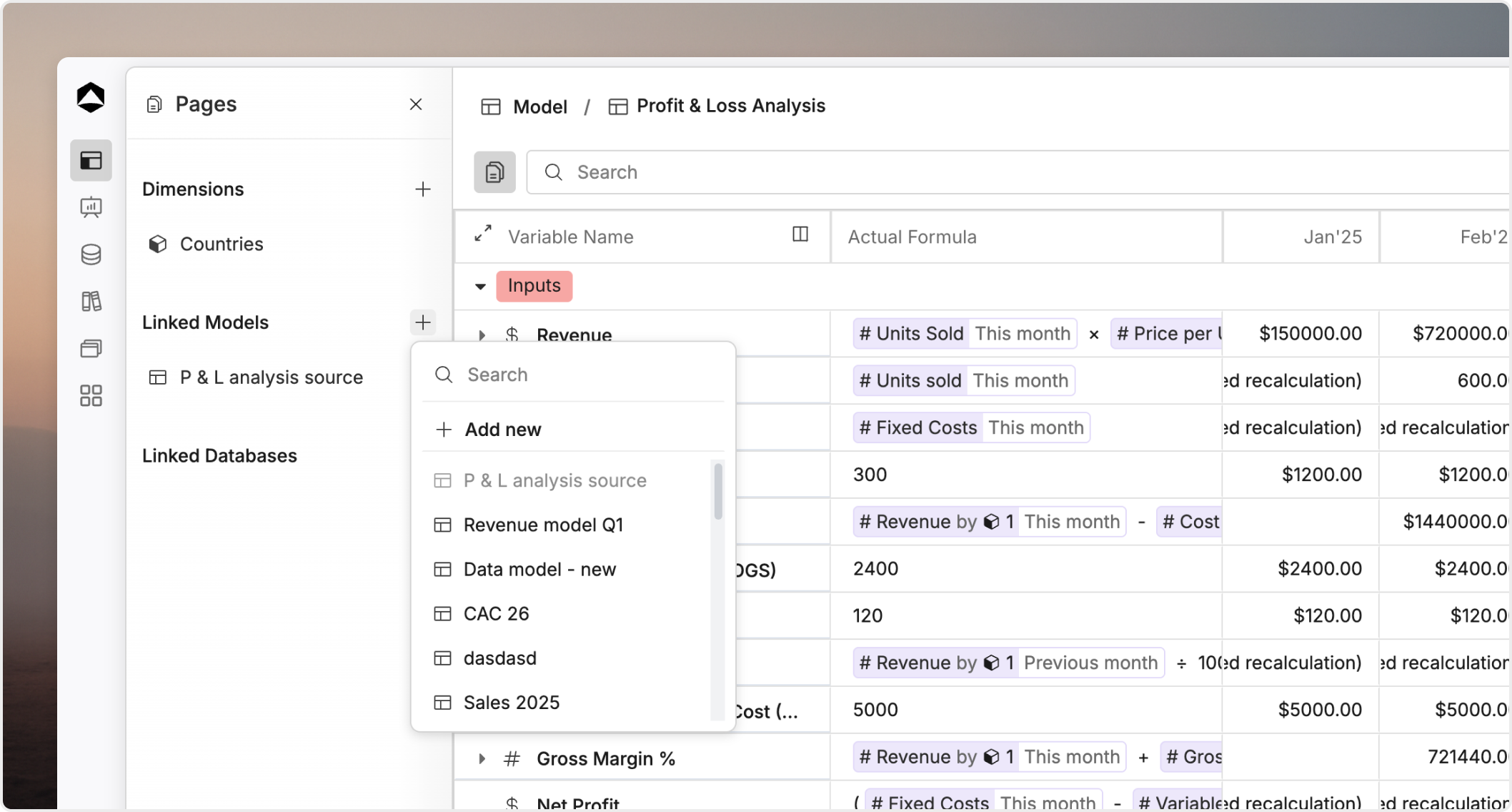The height and width of the screenshot is (812, 1512).
Task: Toggle the pages panel button beside search
Action: tap(494, 172)
